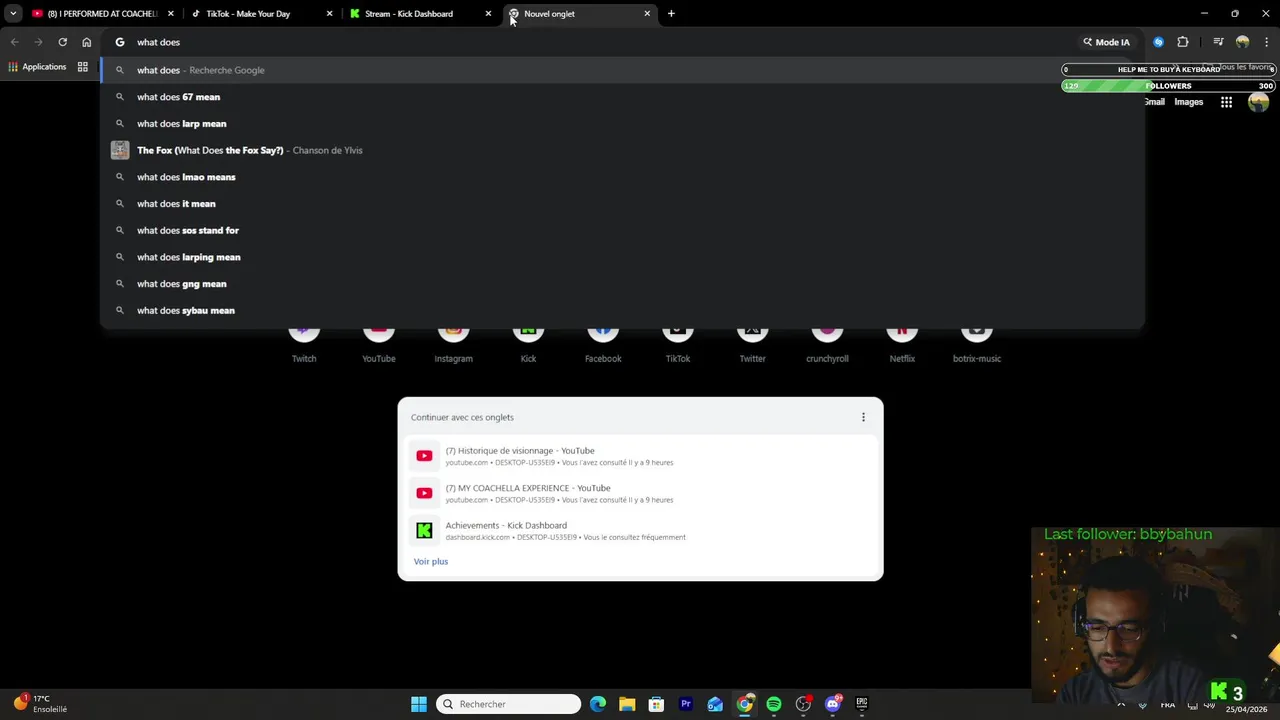Viewport: 1280px width, 720px height.
Task: Select 'what does - Recherche Google' suggestion
Action: (x=622, y=70)
